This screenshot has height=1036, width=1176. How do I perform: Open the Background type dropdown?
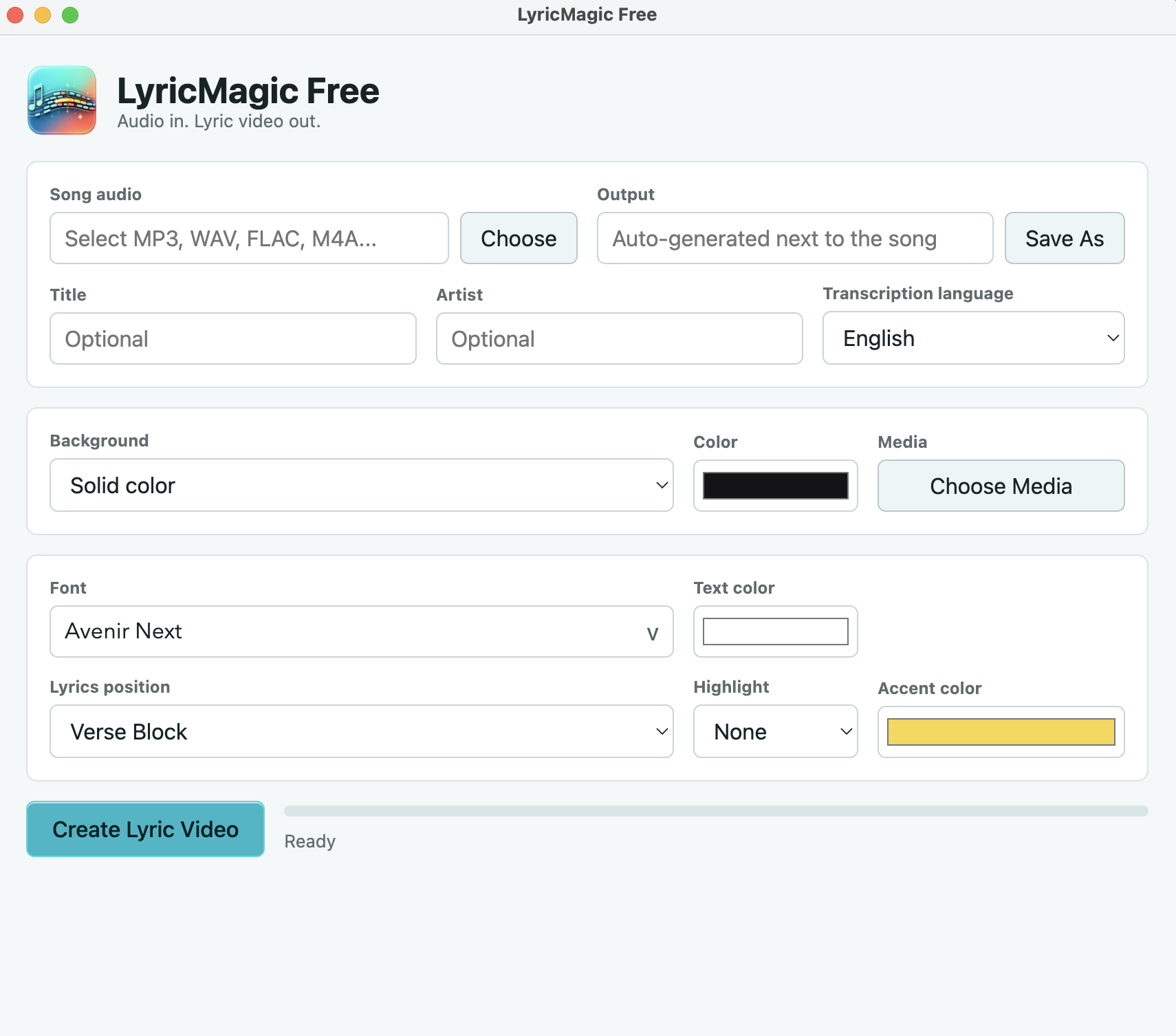coord(362,485)
